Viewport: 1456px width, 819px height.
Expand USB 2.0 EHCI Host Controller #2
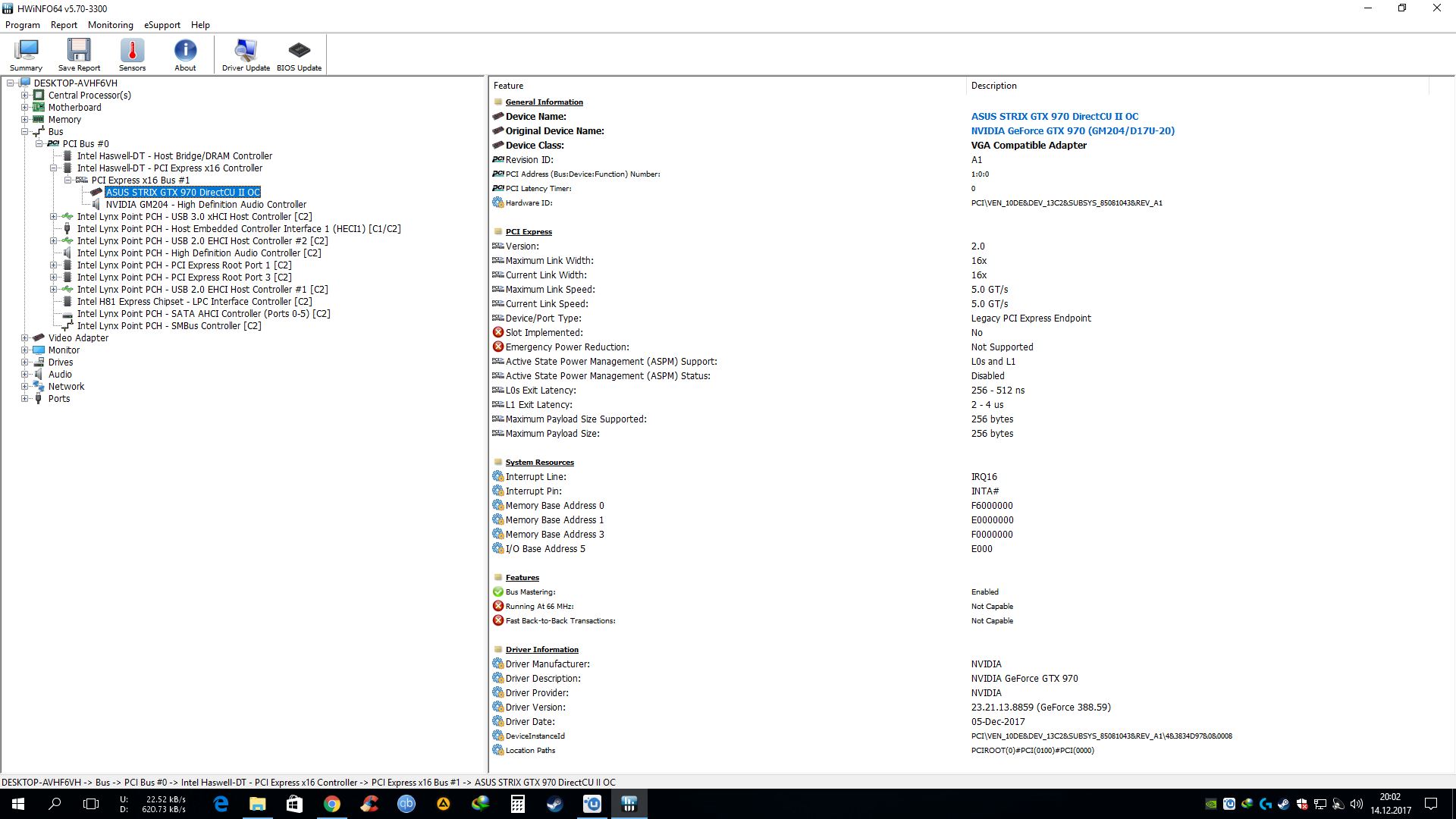click(54, 241)
